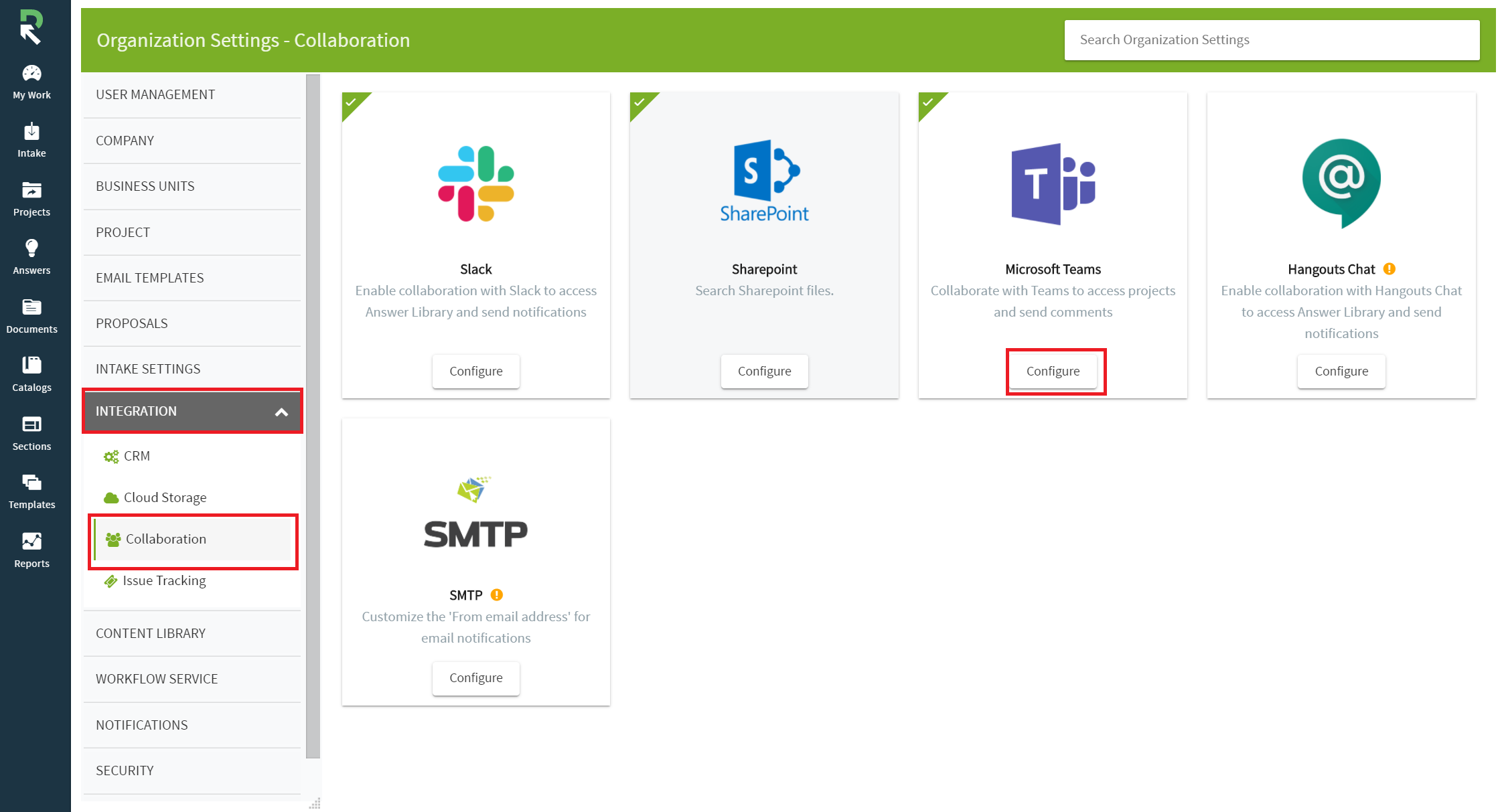The height and width of the screenshot is (812, 1500).
Task: Expand the User Management section
Action: [192, 95]
